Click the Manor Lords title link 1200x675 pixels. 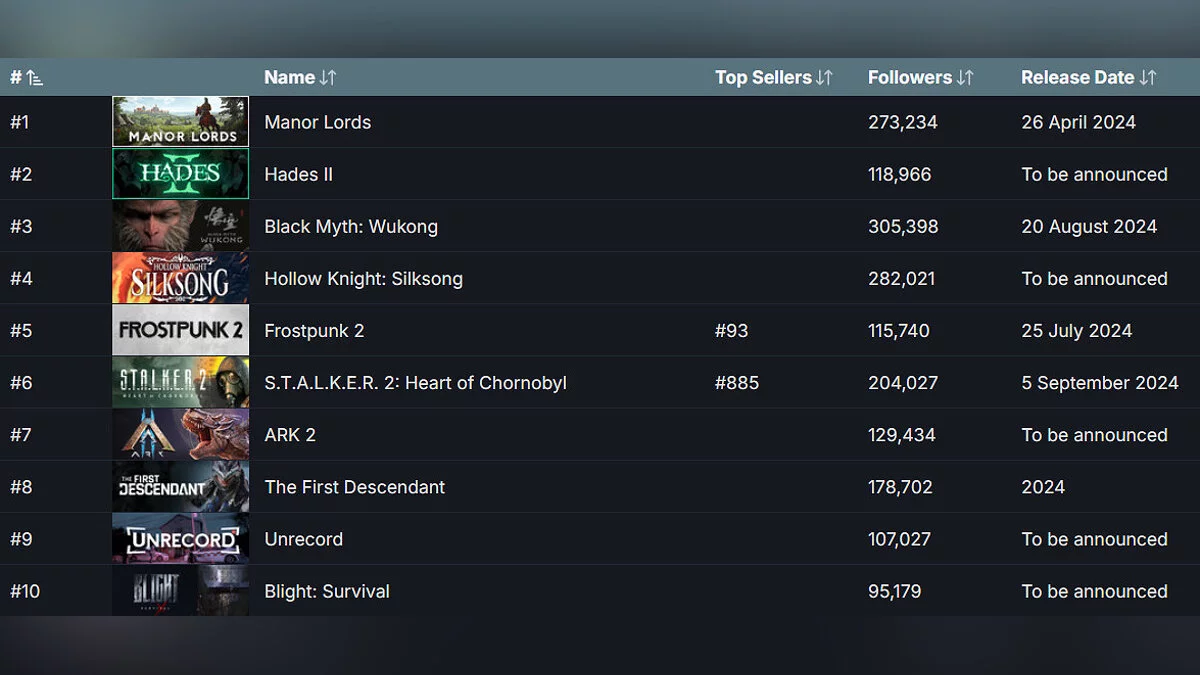tap(317, 122)
